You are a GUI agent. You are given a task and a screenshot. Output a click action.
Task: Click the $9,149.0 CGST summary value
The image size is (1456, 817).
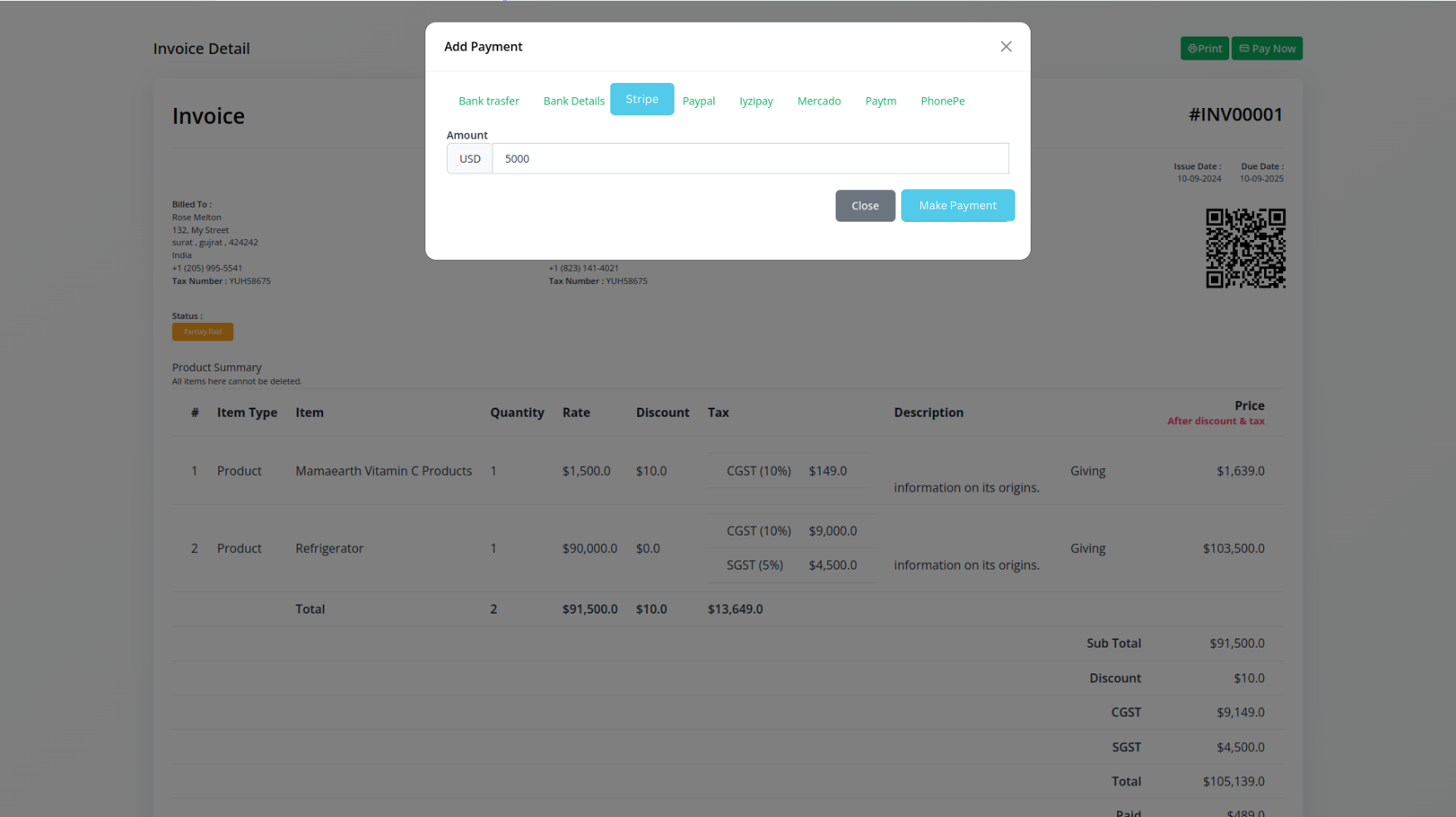pos(1240,712)
